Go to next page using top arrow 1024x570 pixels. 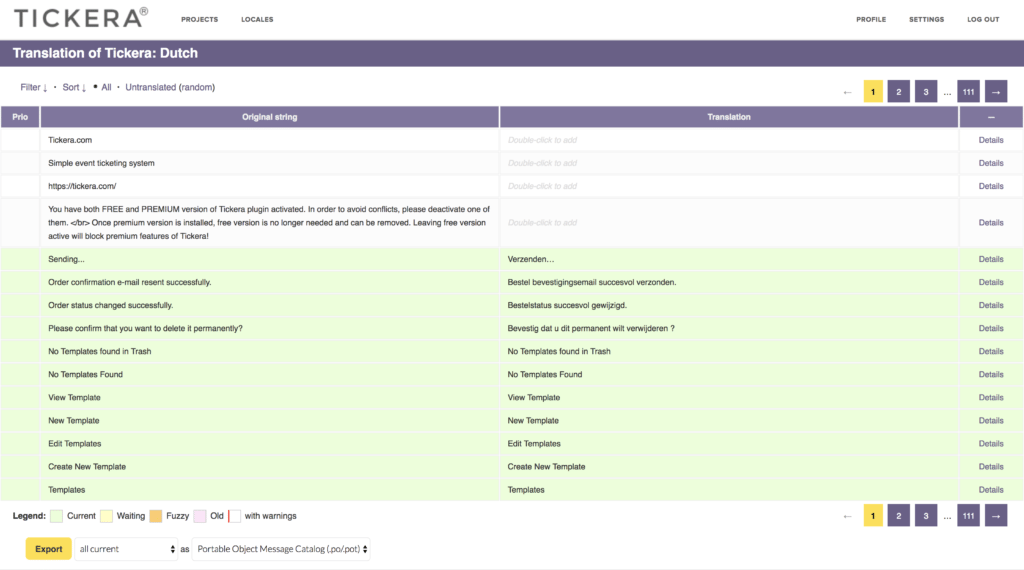coord(996,92)
